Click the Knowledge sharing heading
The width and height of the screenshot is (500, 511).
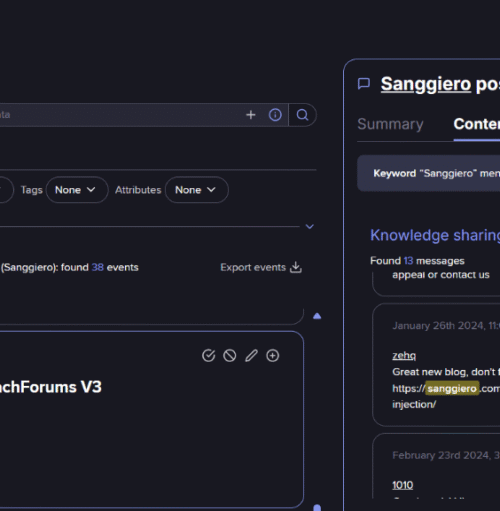point(435,235)
